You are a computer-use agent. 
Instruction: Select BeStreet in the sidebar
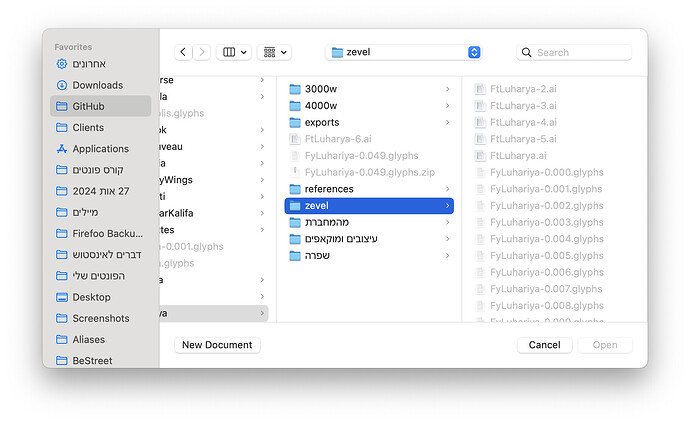point(100,360)
